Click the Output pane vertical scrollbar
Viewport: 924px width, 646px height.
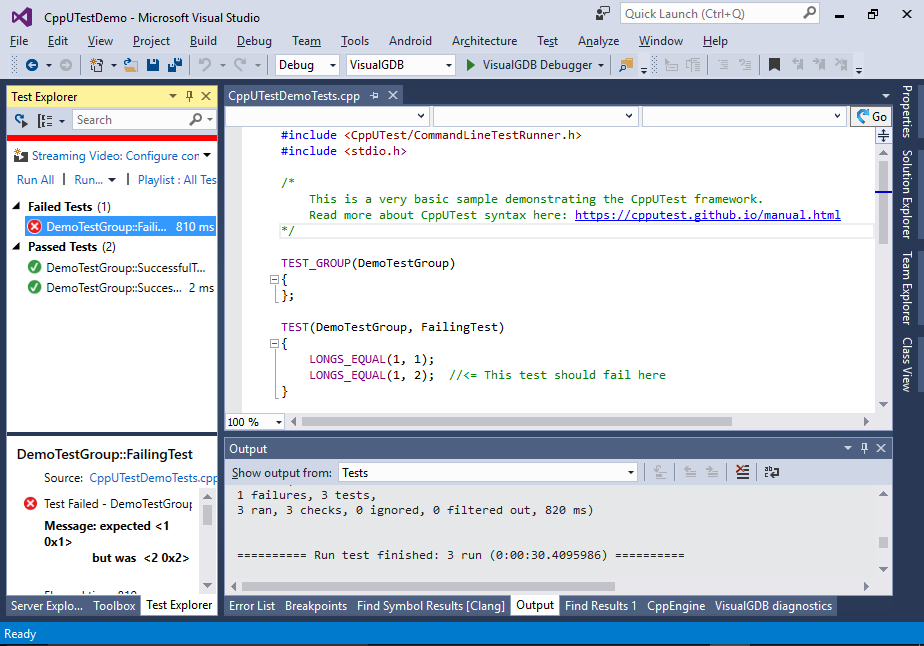point(883,542)
